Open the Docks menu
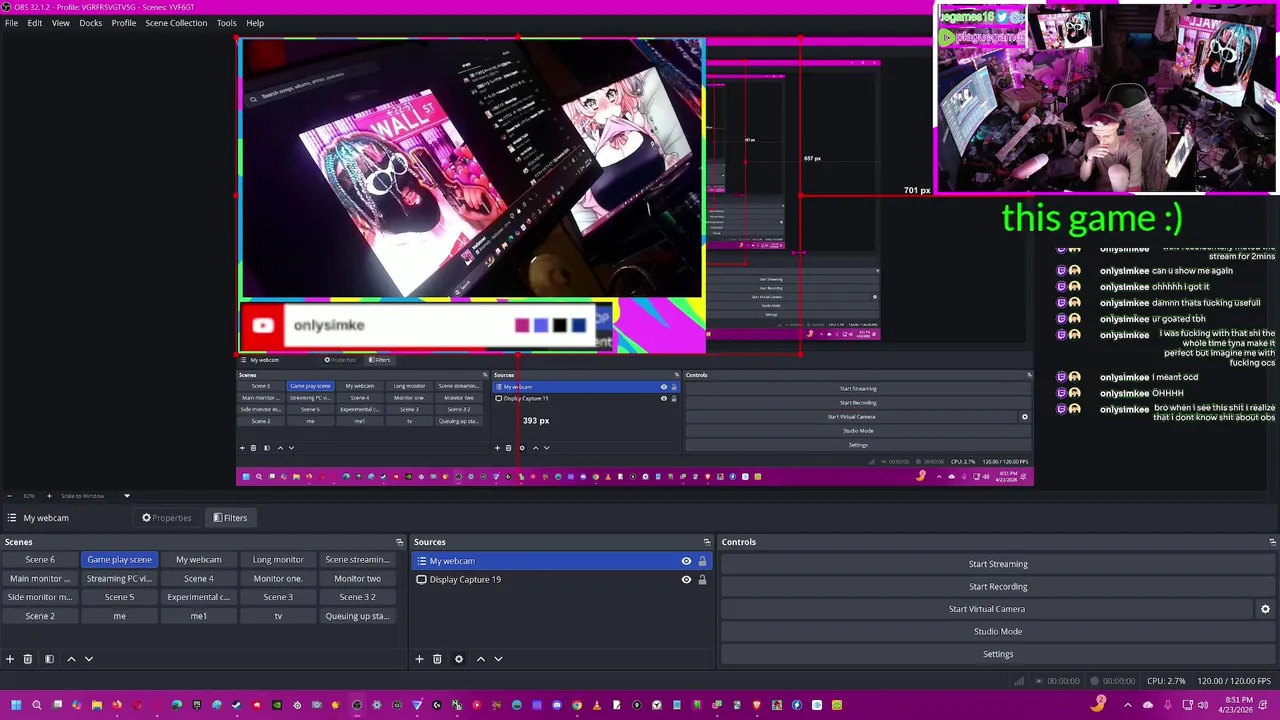This screenshot has height=720, width=1280. pos(91,23)
